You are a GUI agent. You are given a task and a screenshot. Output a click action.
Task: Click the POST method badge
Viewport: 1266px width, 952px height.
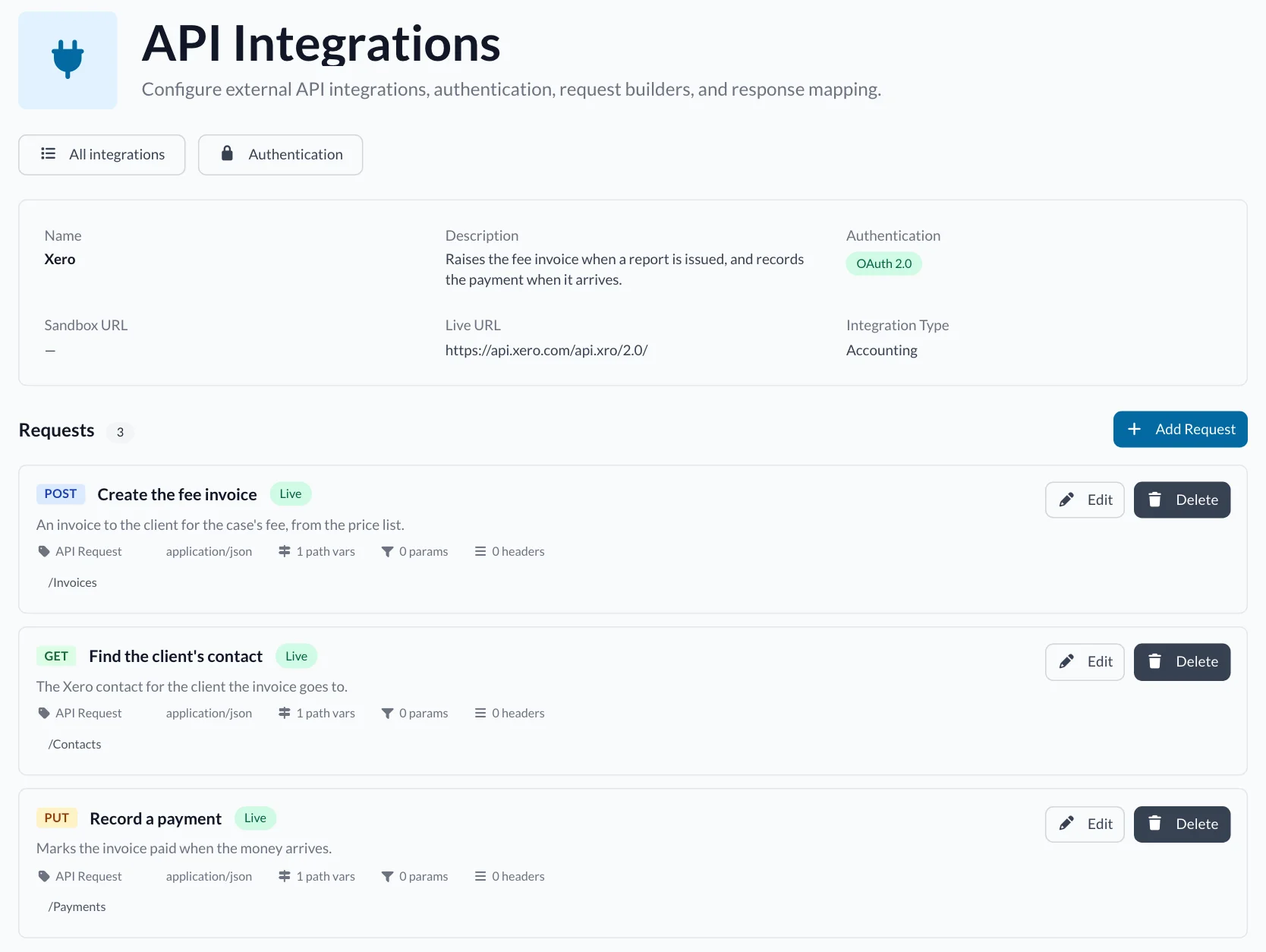click(x=61, y=493)
